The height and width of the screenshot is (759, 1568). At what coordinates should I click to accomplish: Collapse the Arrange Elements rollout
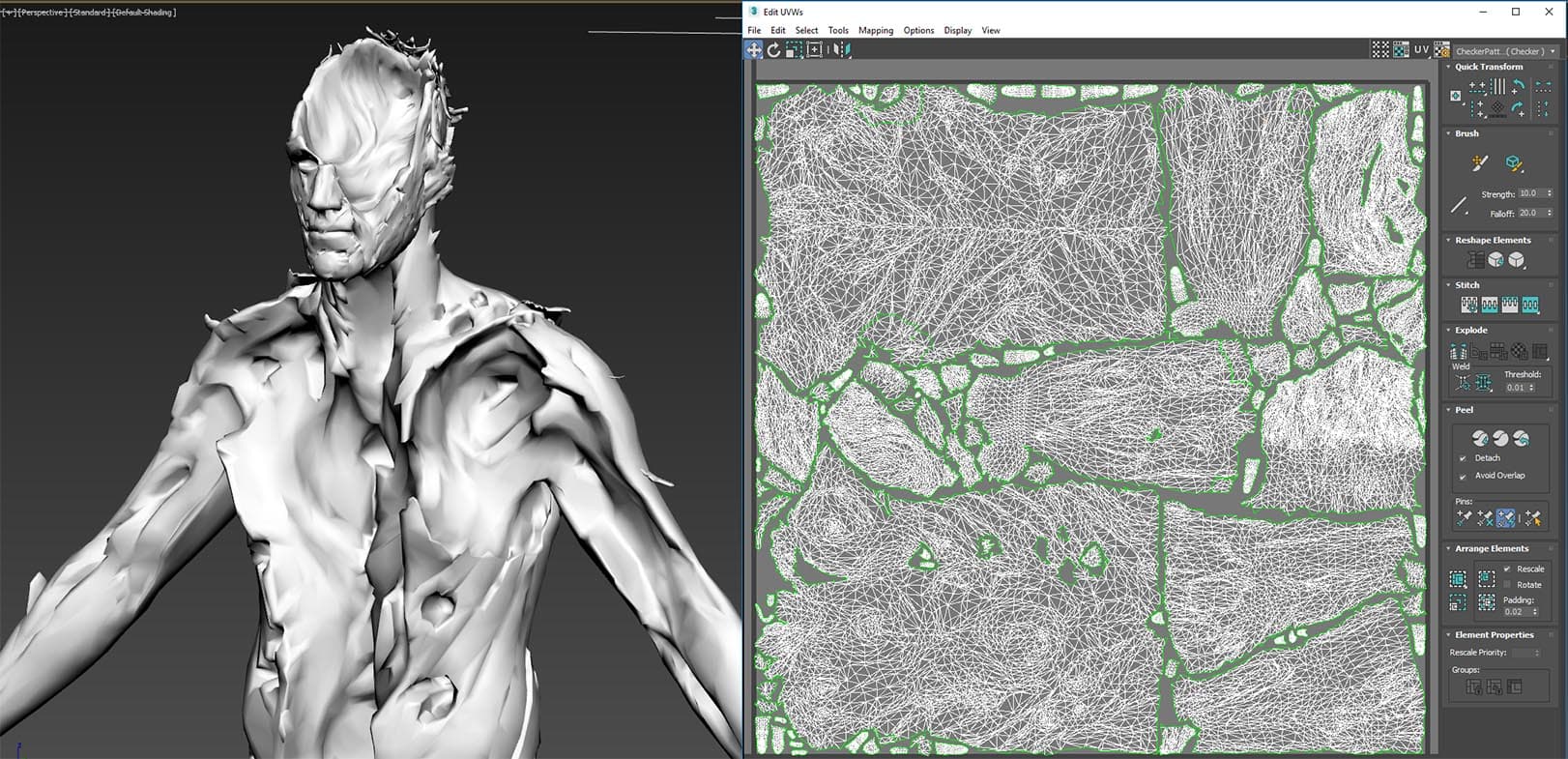click(x=1448, y=548)
